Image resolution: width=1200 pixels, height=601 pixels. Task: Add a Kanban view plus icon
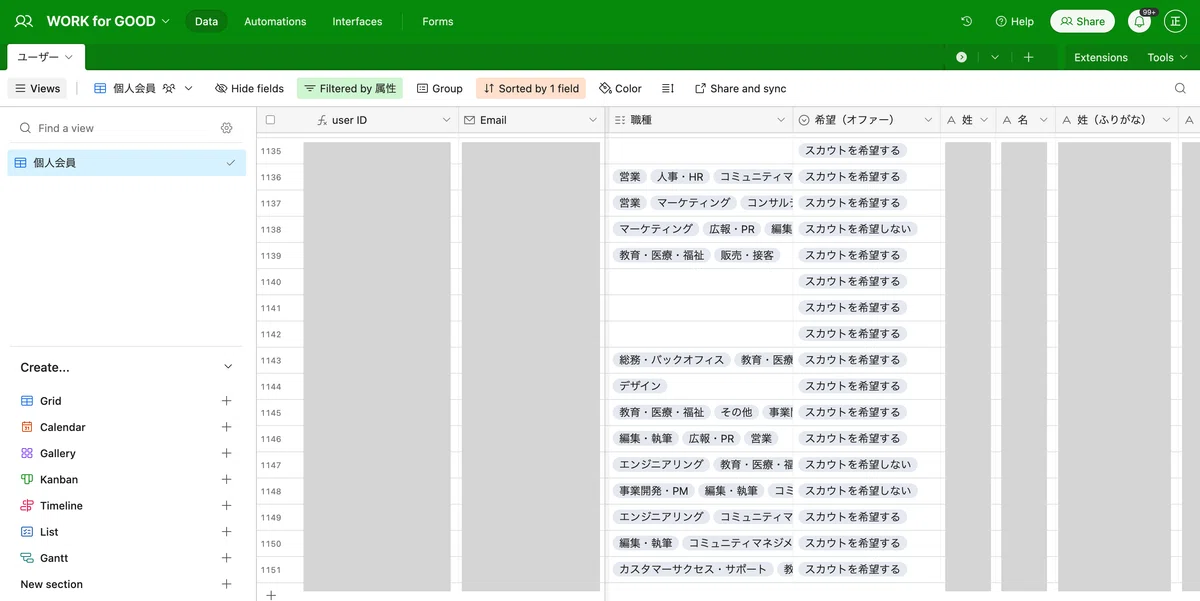(227, 479)
